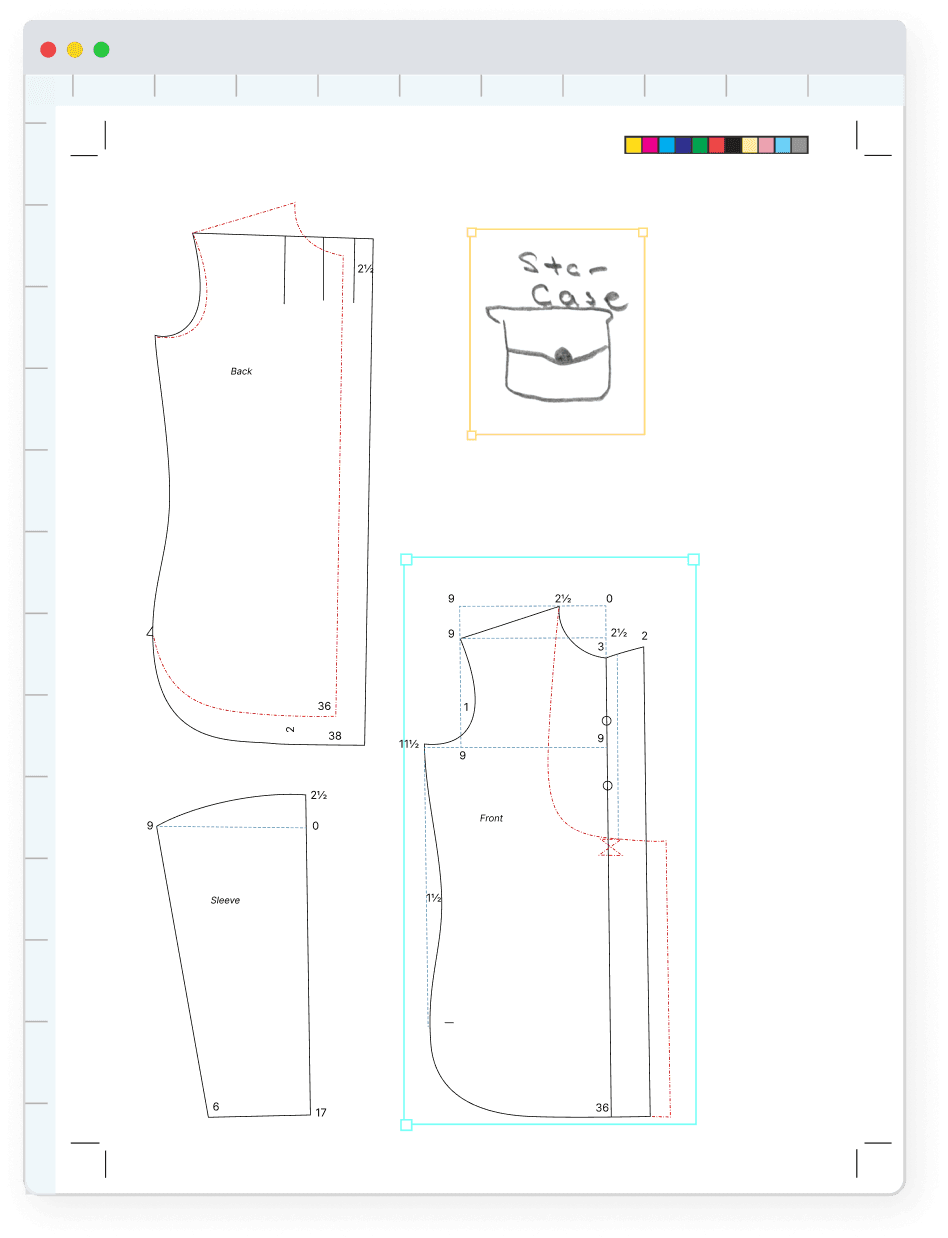948x1238 pixels.
Task: Click the green maximize window button
Action: point(101,49)
